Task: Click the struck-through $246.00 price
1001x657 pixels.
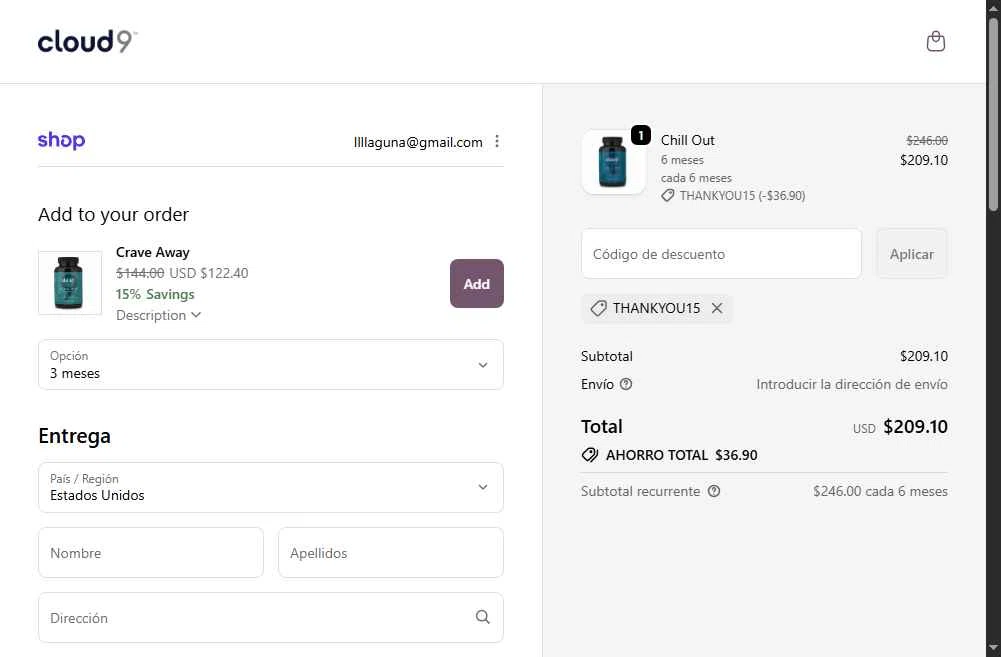Action: coord(927,140)
